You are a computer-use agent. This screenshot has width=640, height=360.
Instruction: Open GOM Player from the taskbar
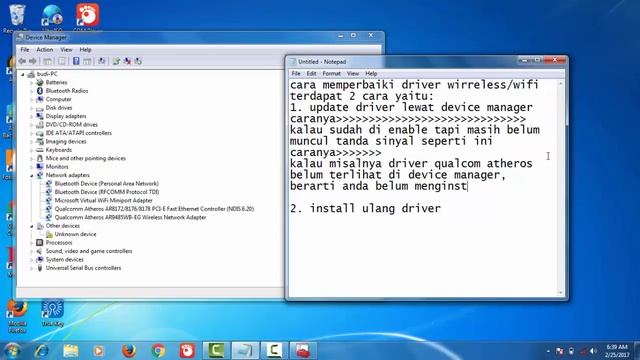187,351
